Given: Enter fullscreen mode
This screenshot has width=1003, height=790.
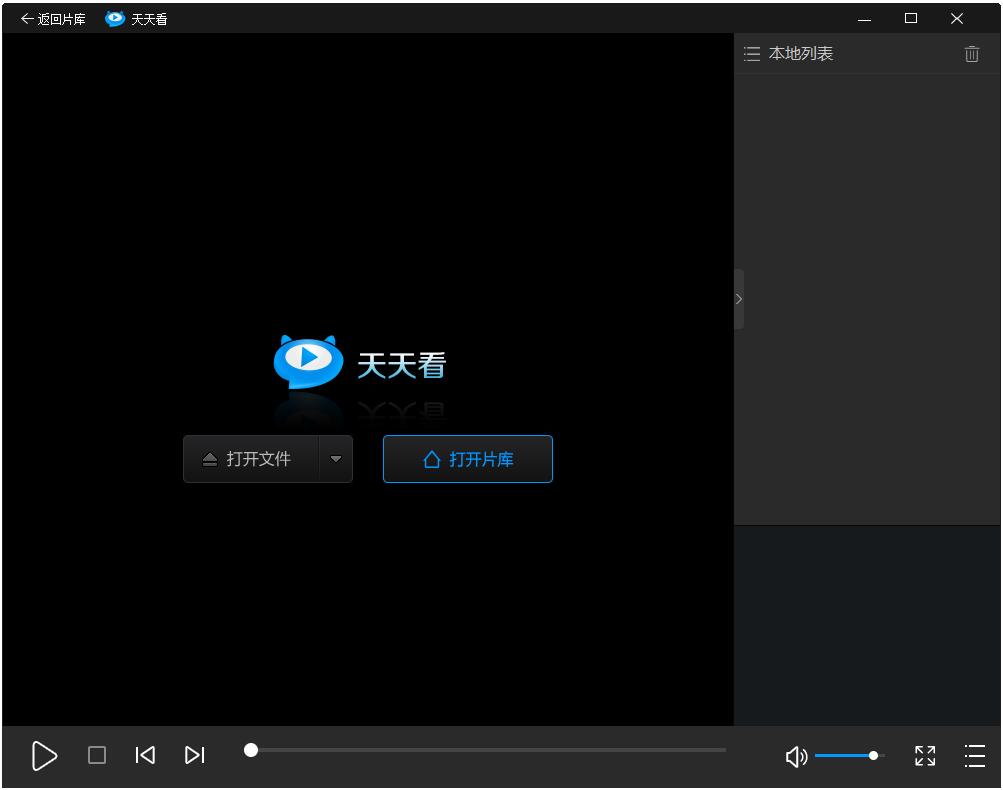Looking at the screenshot, I should point(925,756).
